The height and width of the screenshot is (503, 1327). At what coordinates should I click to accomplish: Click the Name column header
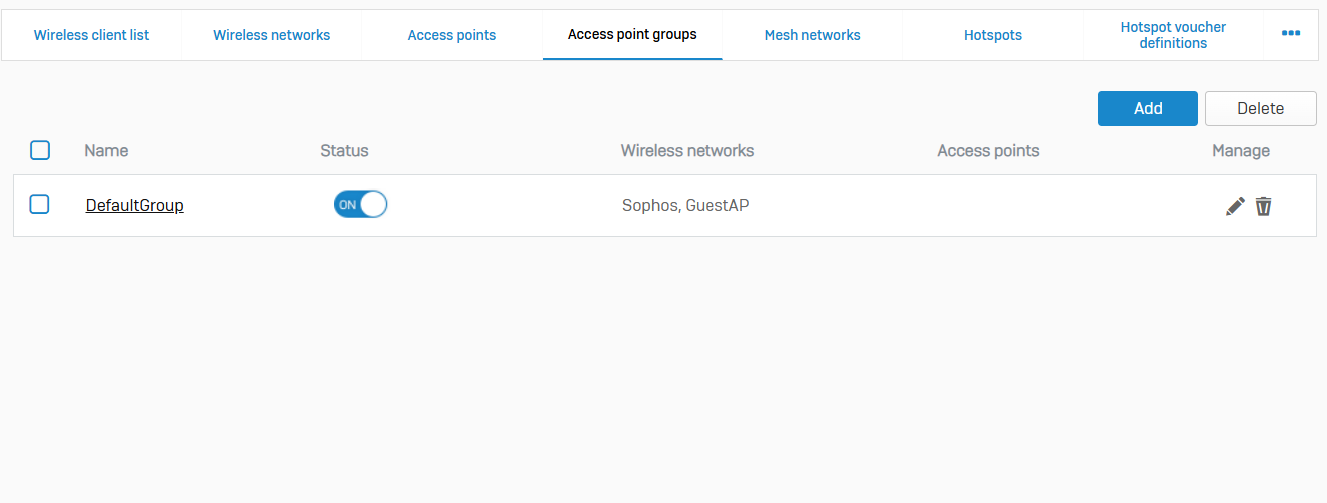pos(106,151)
